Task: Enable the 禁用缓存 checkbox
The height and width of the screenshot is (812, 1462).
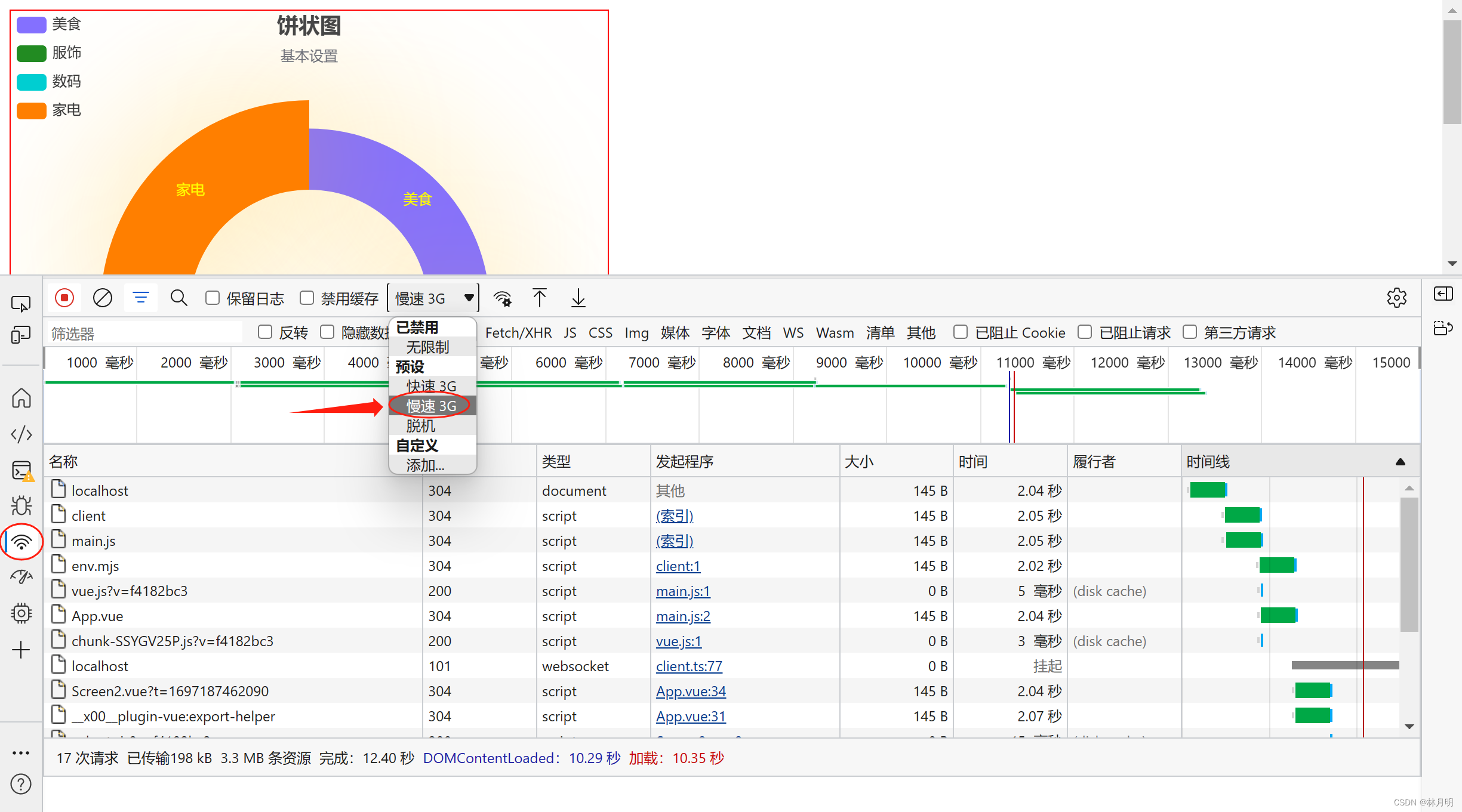Action: click(307, 298)
